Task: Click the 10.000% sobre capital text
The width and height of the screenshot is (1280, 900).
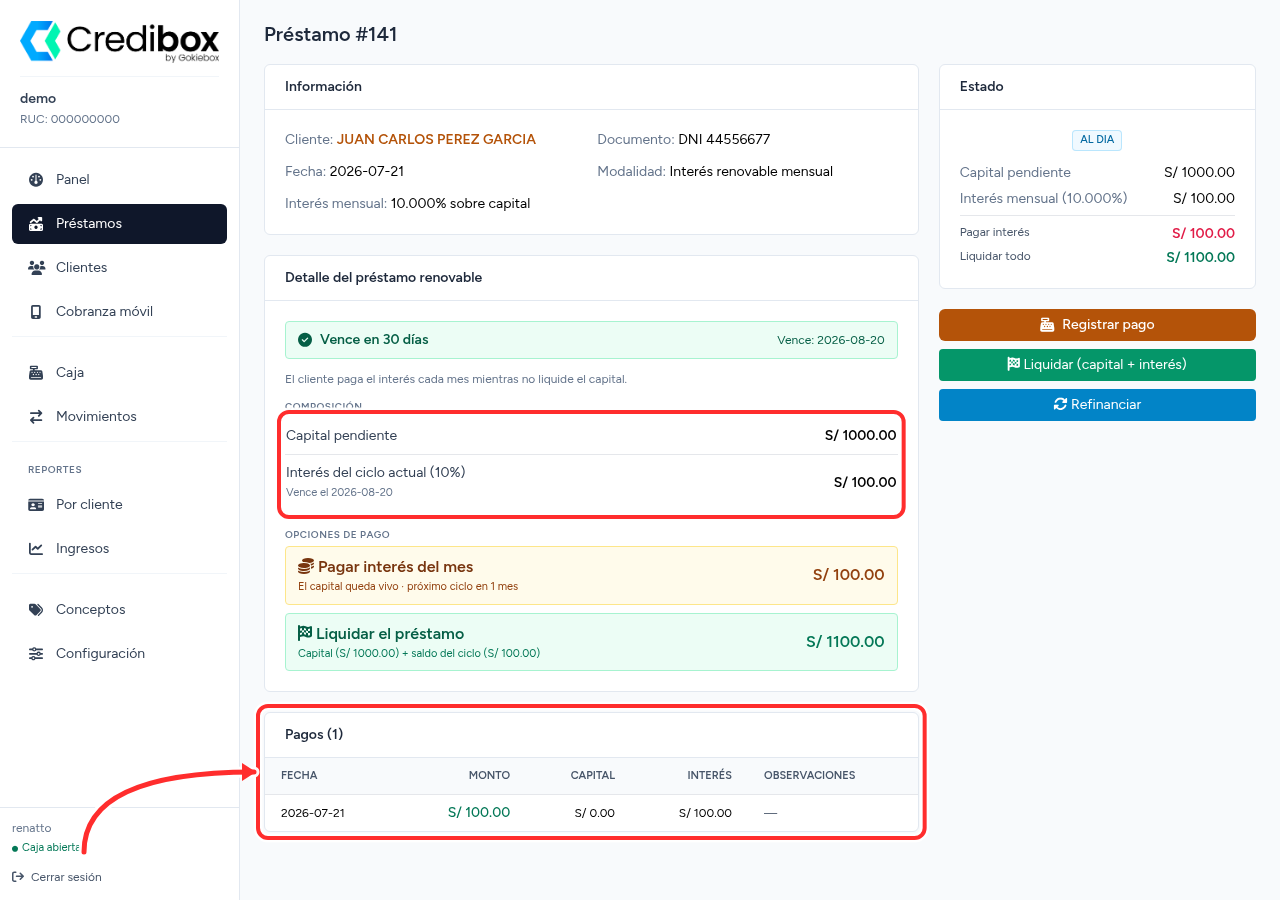Action: coord(460,204)
